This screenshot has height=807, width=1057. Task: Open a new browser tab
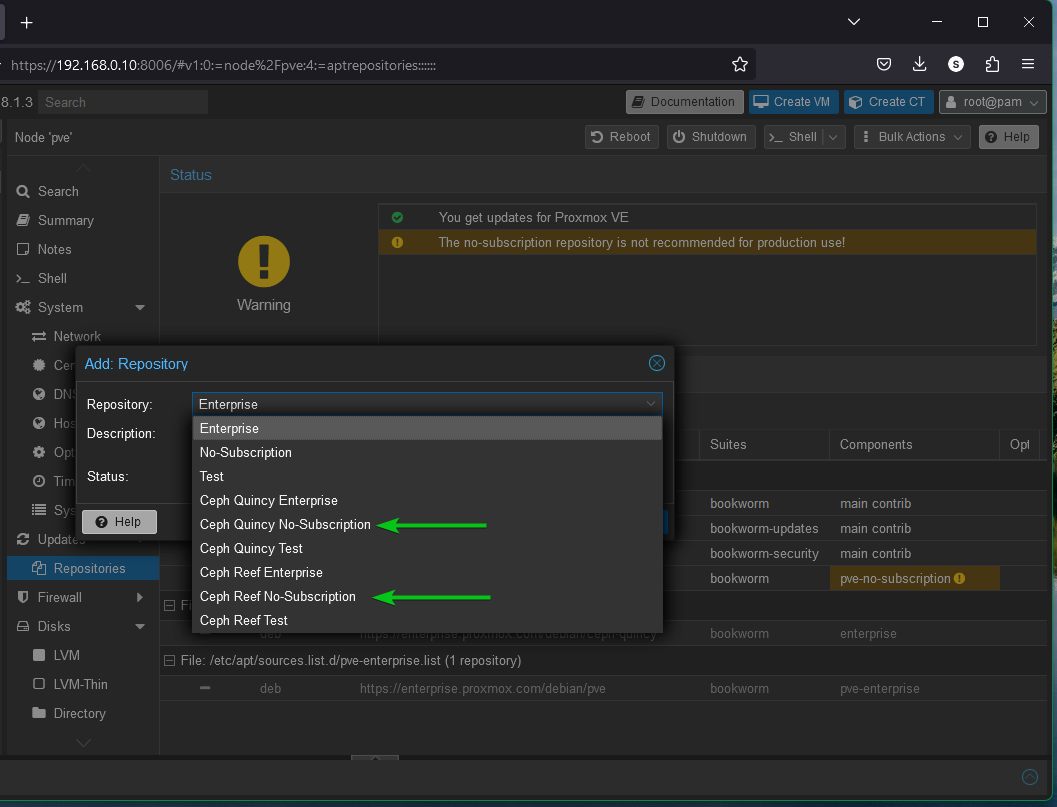pyautogui.click(x=26, y=23)
